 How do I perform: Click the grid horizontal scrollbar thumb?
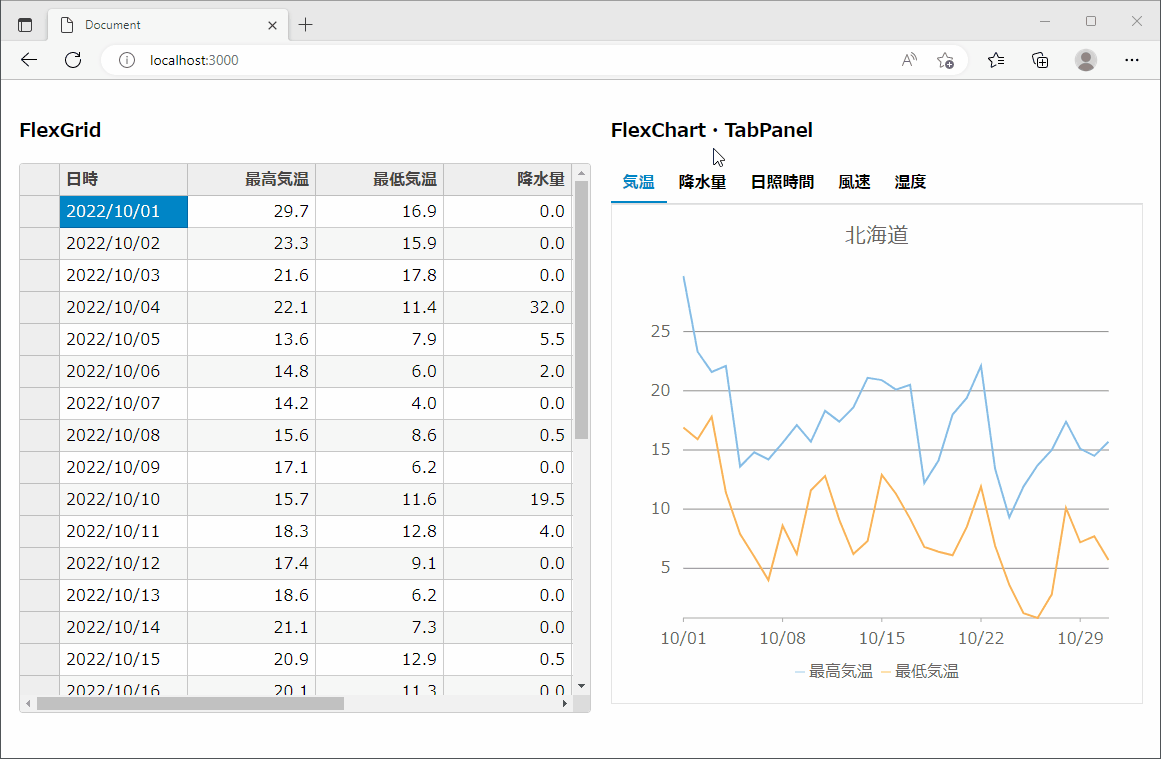[x=190, y=703]
